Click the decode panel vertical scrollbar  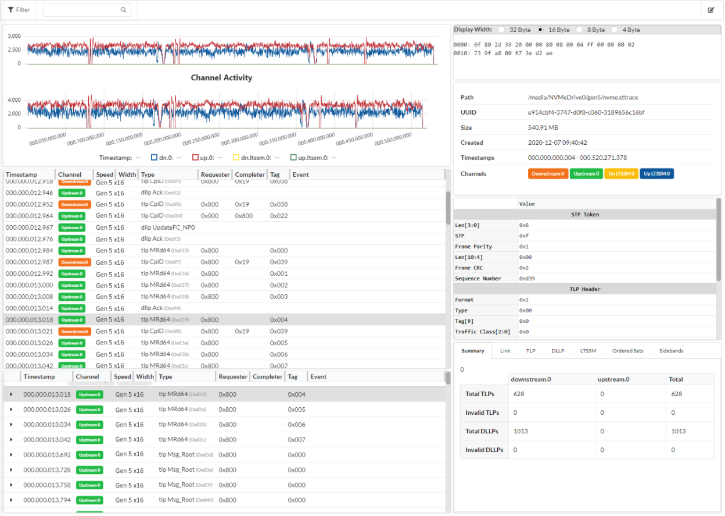(x=719, y=240)
